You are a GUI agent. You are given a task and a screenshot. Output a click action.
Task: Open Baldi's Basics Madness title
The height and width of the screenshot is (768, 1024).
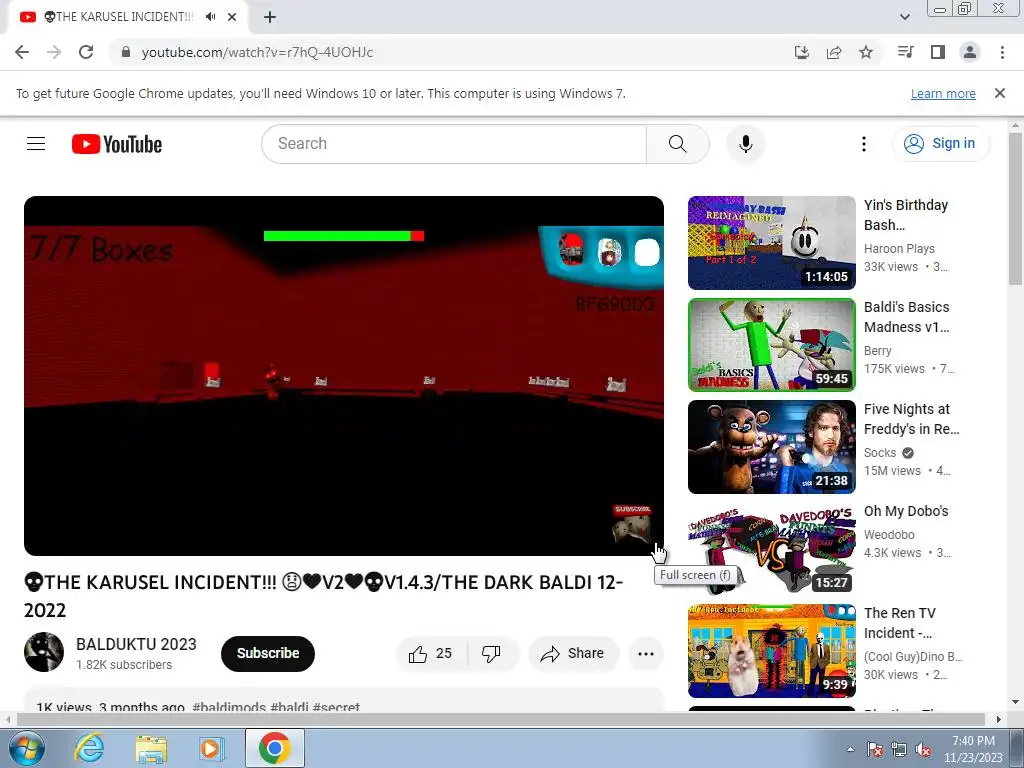pos(906,317)
